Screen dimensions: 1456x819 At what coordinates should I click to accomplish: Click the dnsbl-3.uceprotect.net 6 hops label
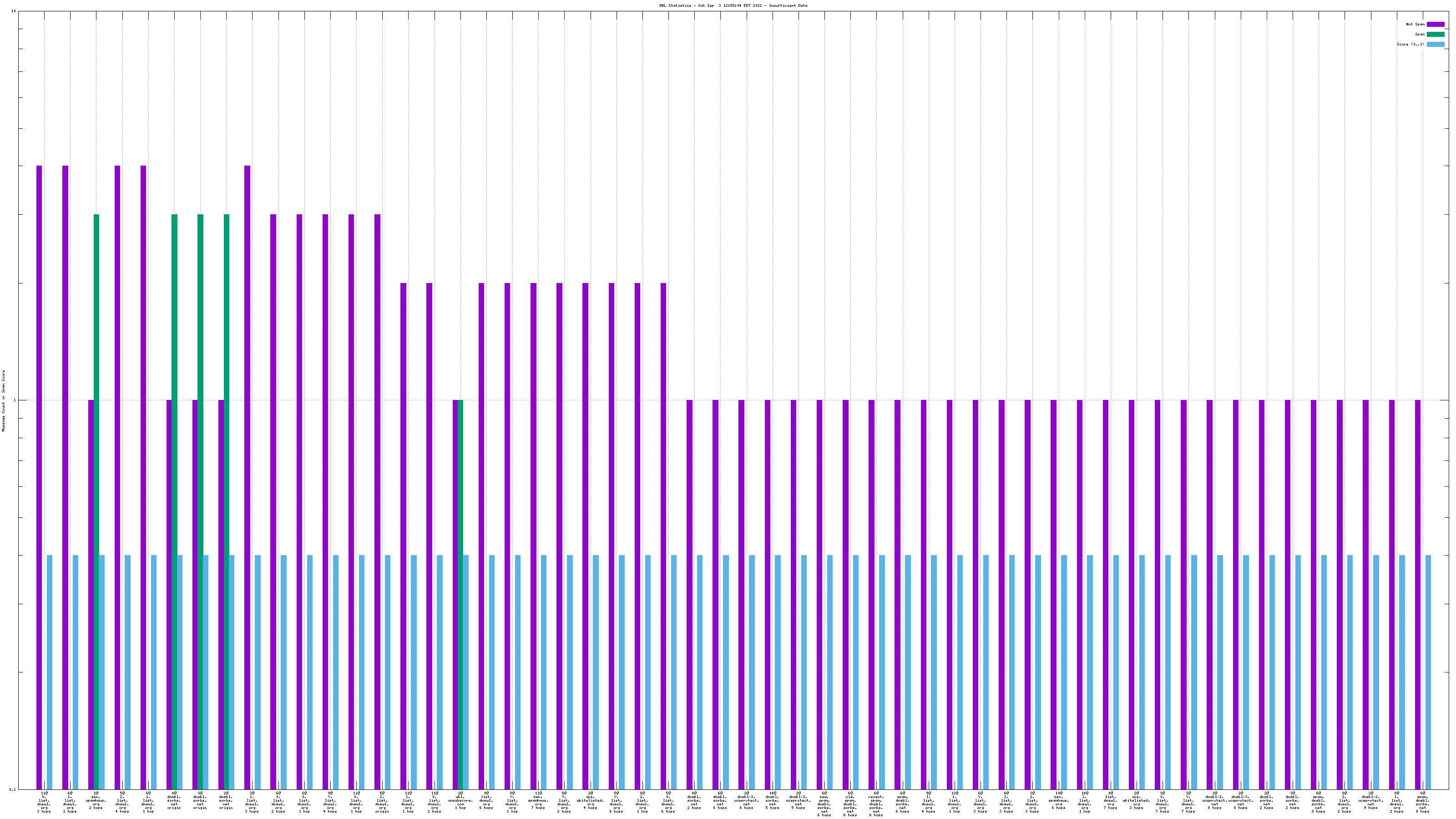point(746,801)
